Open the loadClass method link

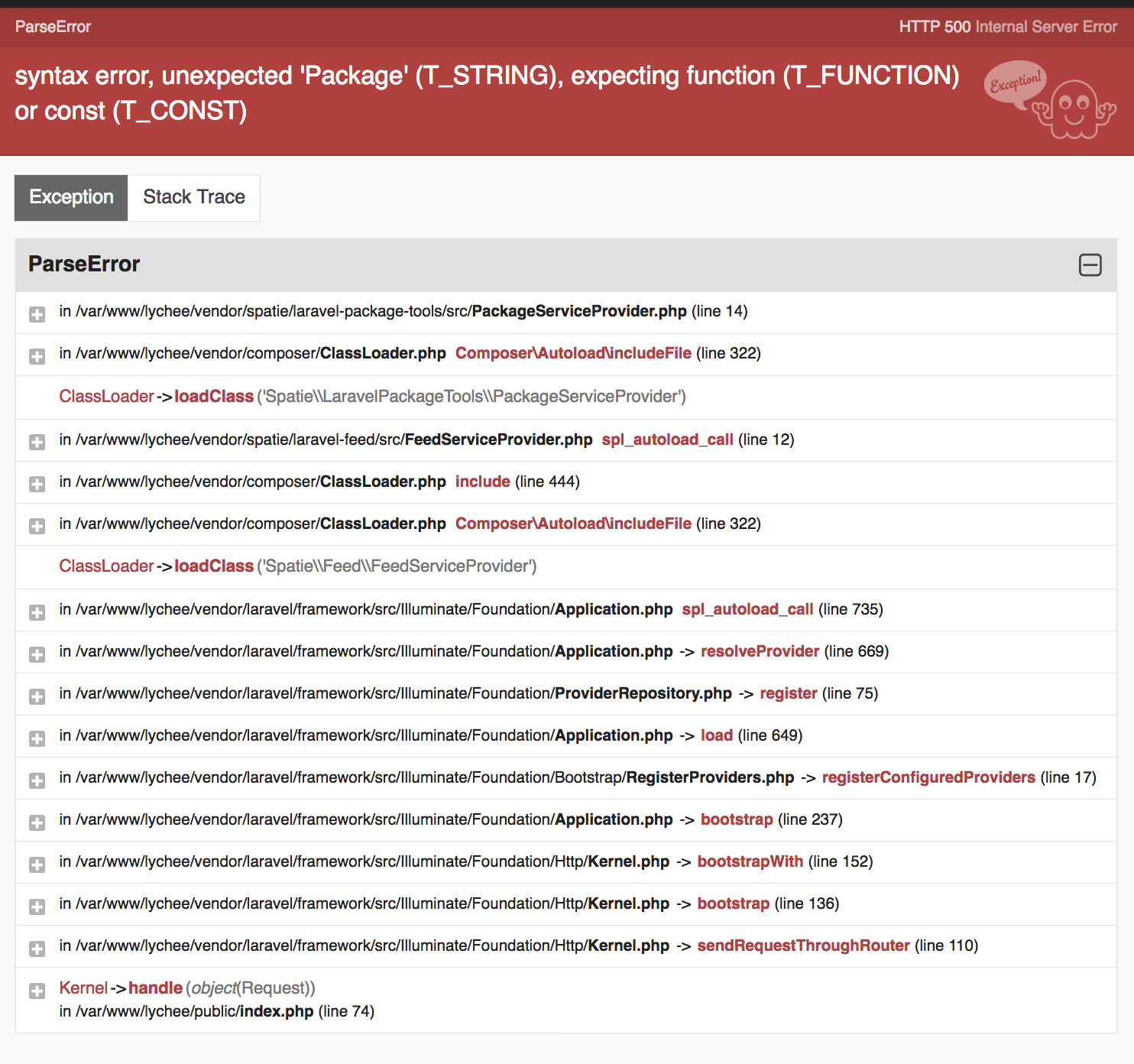click(x=214, y=397)
